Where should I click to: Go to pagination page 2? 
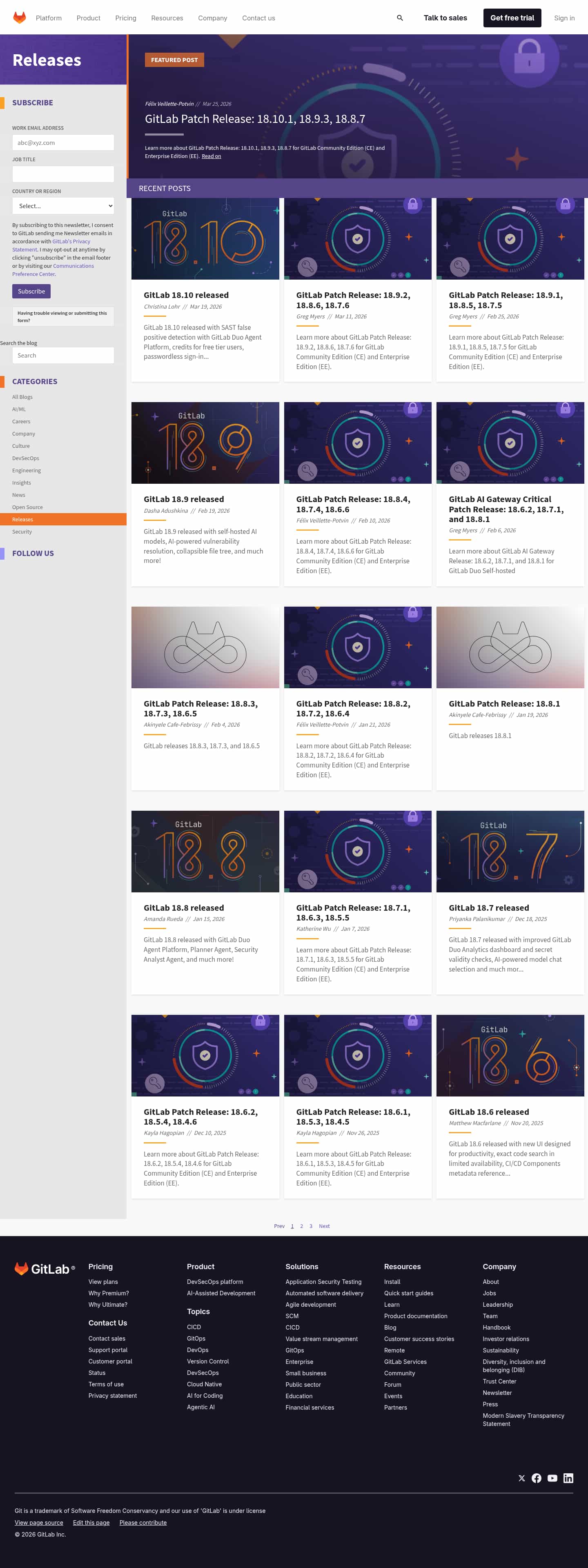point(301,1226)
